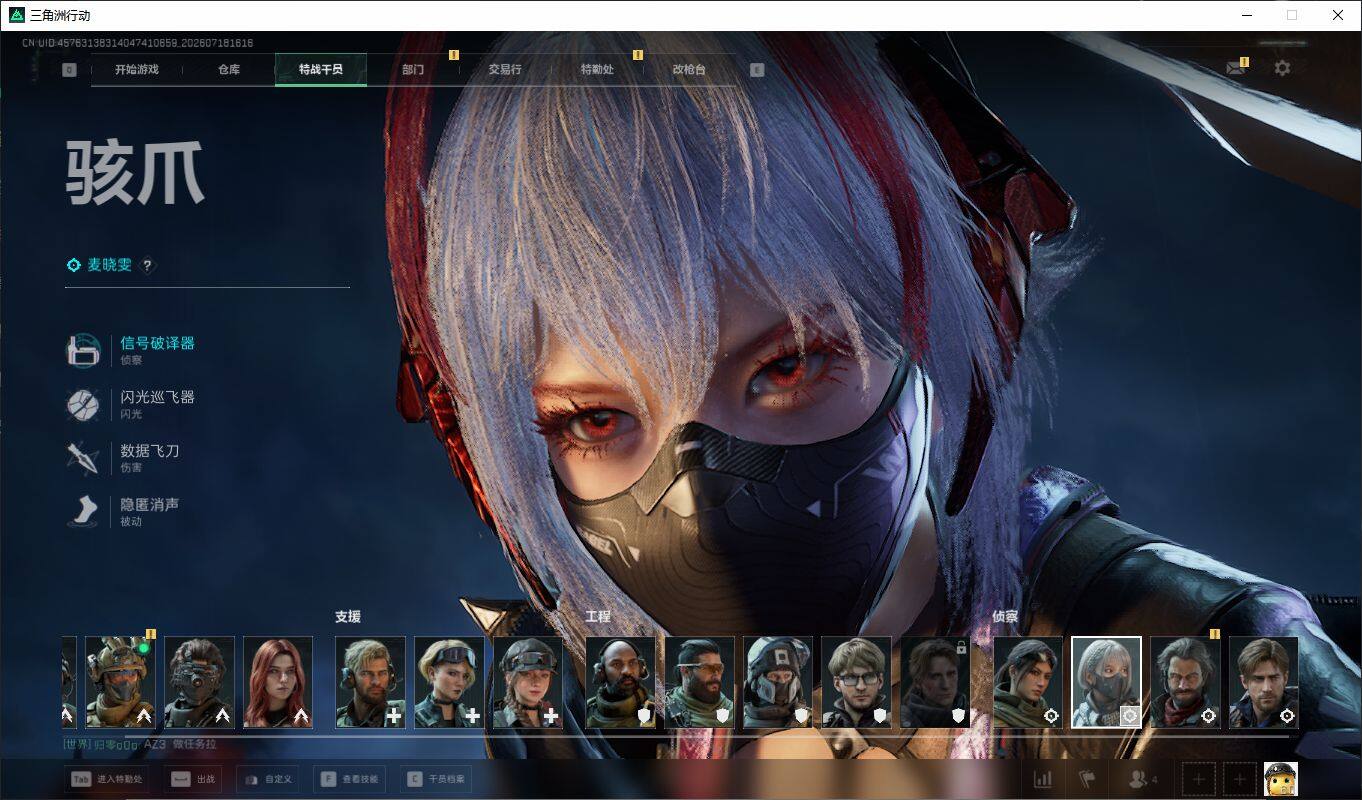The width and height of the screenshot is (1362, 800).
Task: Select the locked engineer operator portrait
Action: coord(936,682)
